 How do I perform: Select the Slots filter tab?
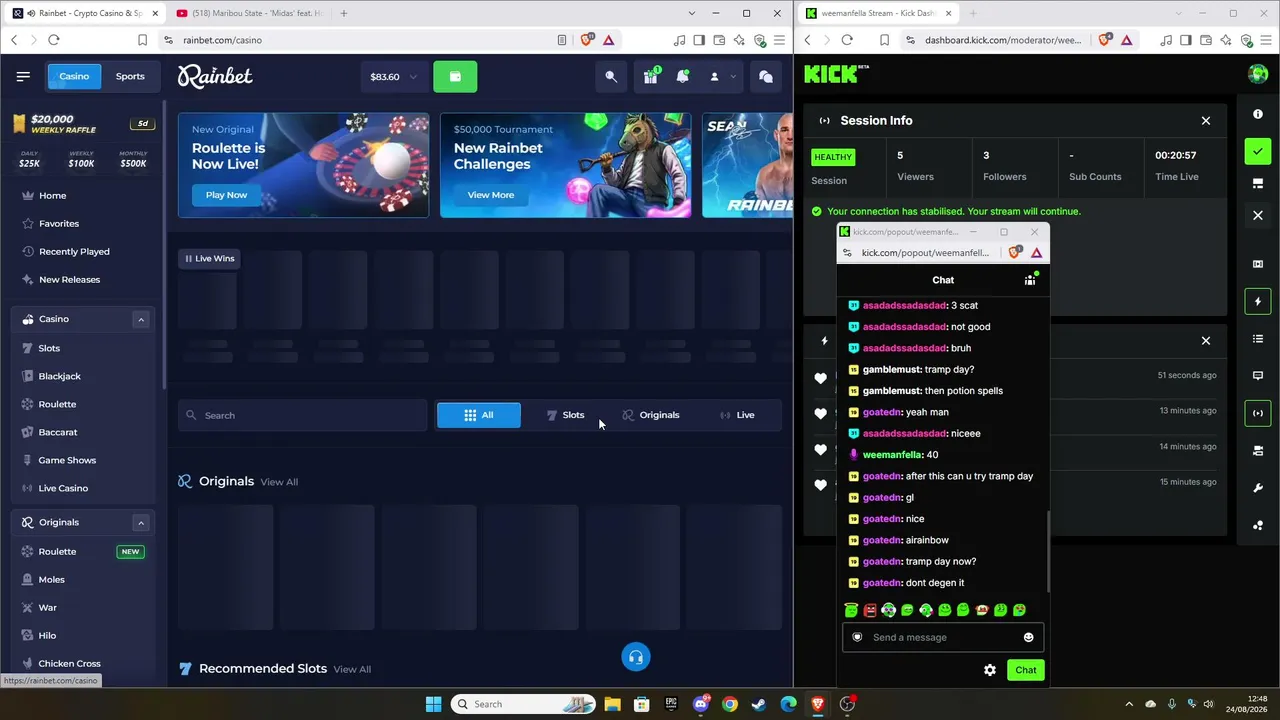[x=565, y=415]
